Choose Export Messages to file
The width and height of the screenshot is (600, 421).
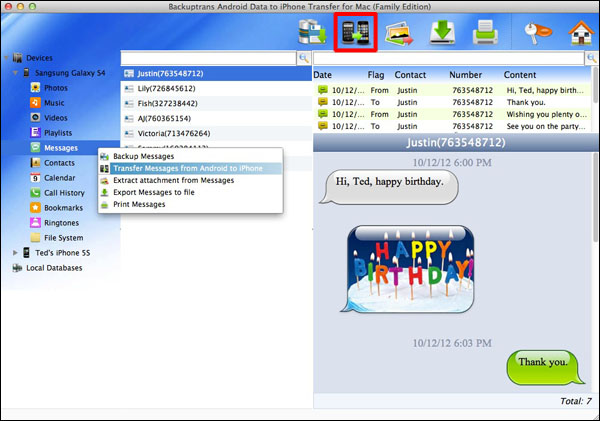click(x=191, y=192)
